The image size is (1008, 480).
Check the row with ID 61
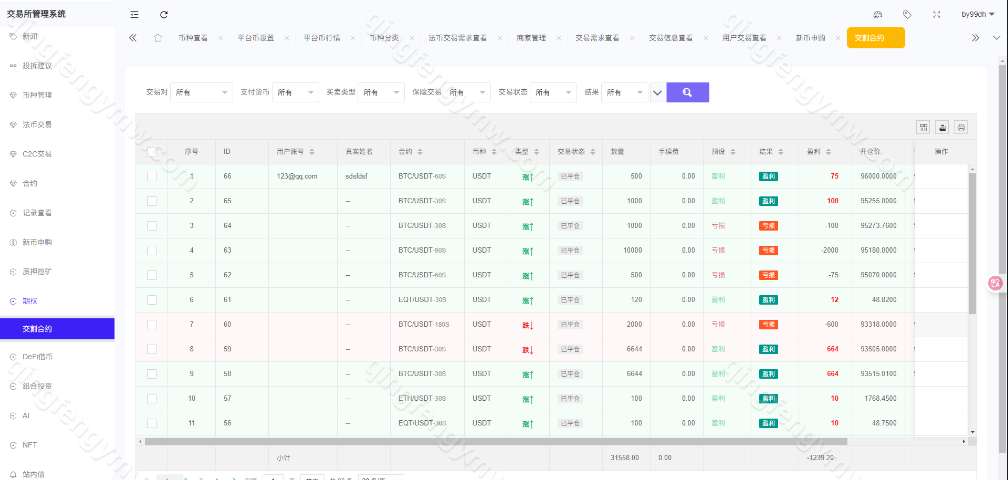pyautogui.click(x=152, y=299)
